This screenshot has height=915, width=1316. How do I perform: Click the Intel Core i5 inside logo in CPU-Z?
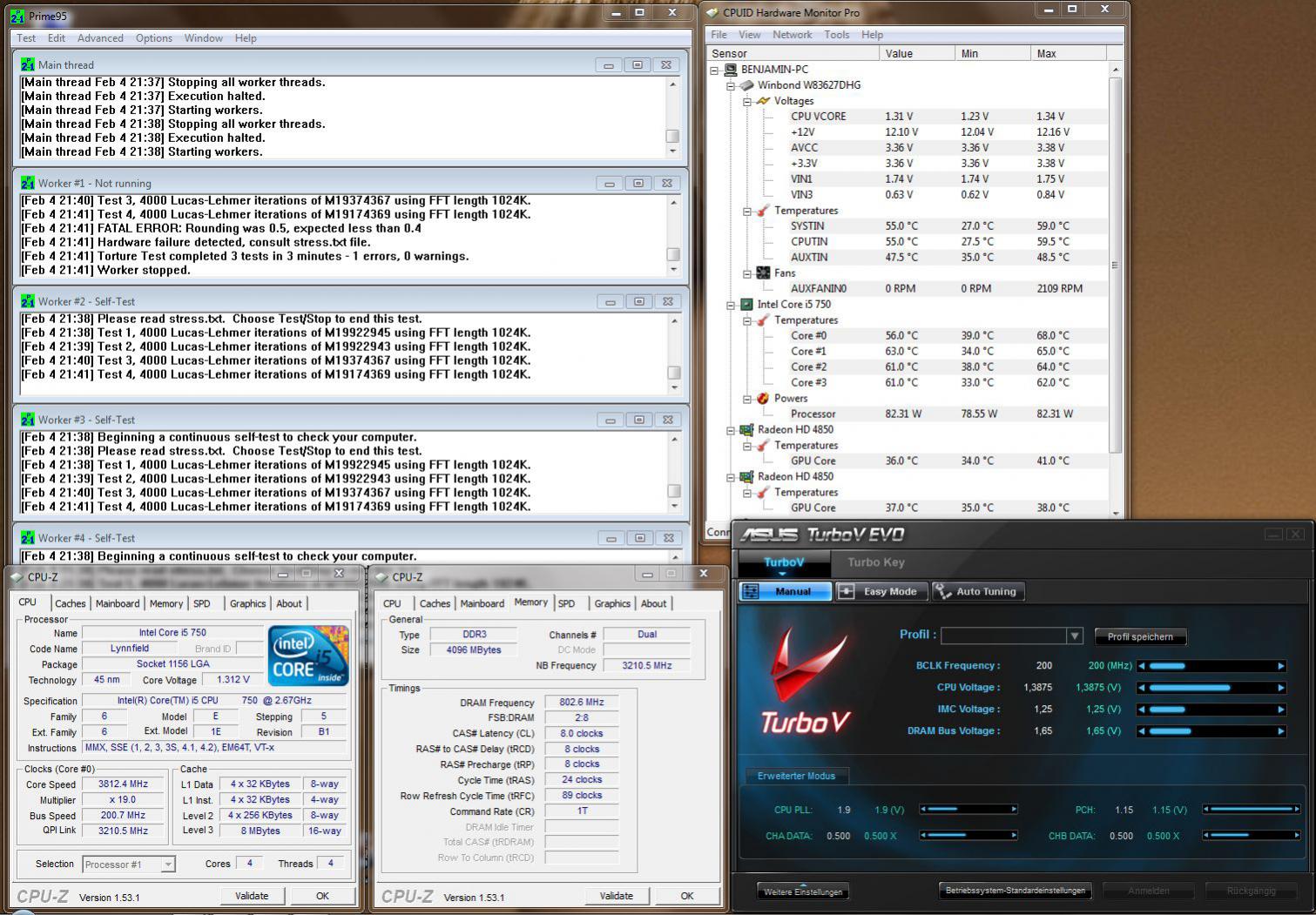[308, 655]
